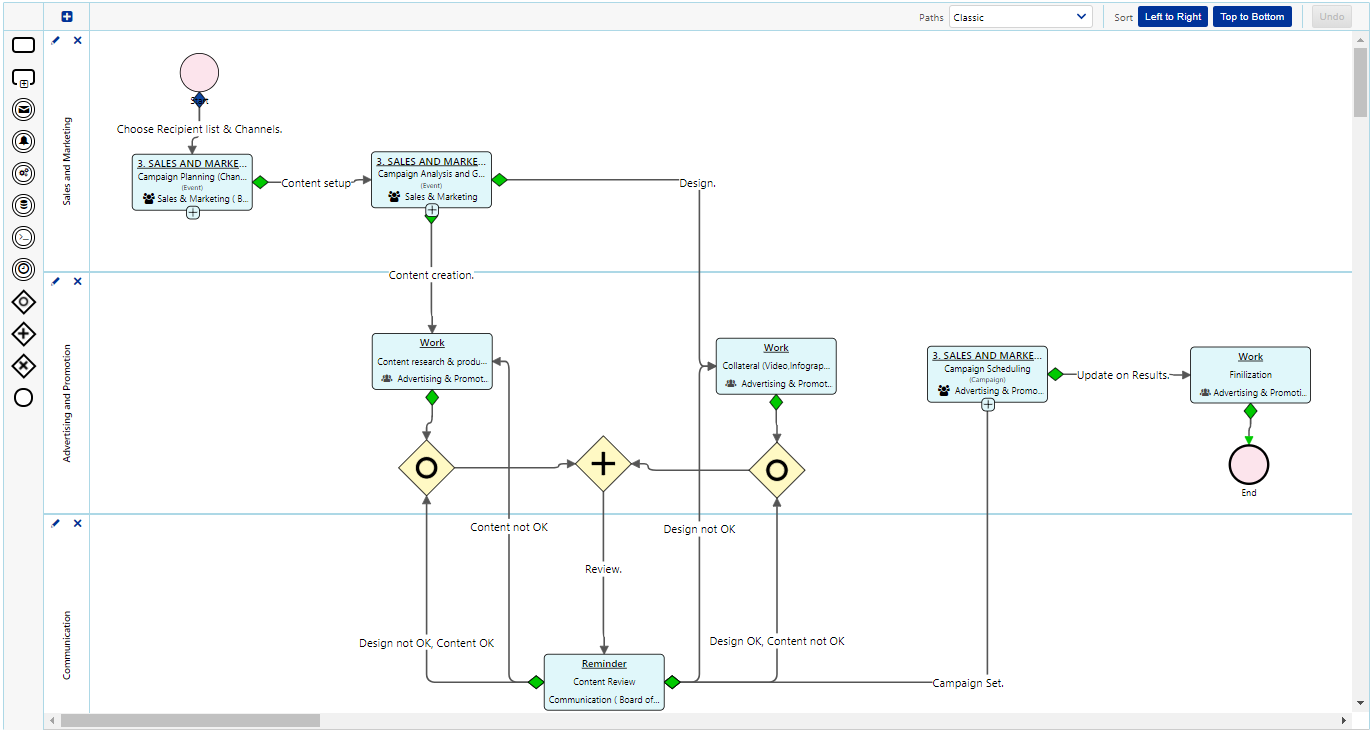Open the Paths Classic dropdown
Viewport: 1372px width, 730px height.
[1020, 16]
